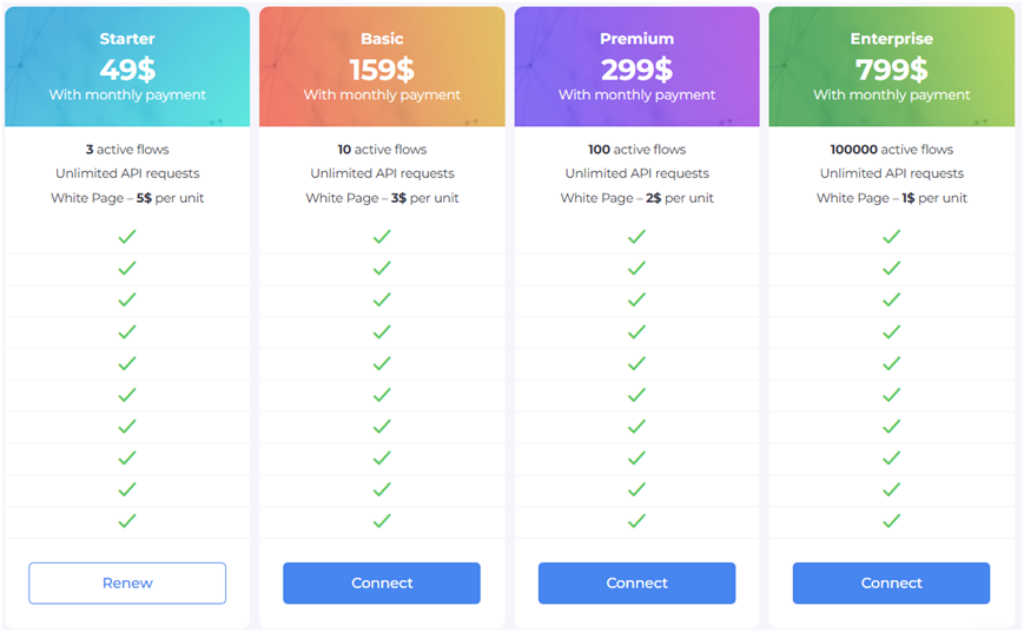
Task: Click 'White Page – 3$ per unit' text
Action: pos(382,198)
